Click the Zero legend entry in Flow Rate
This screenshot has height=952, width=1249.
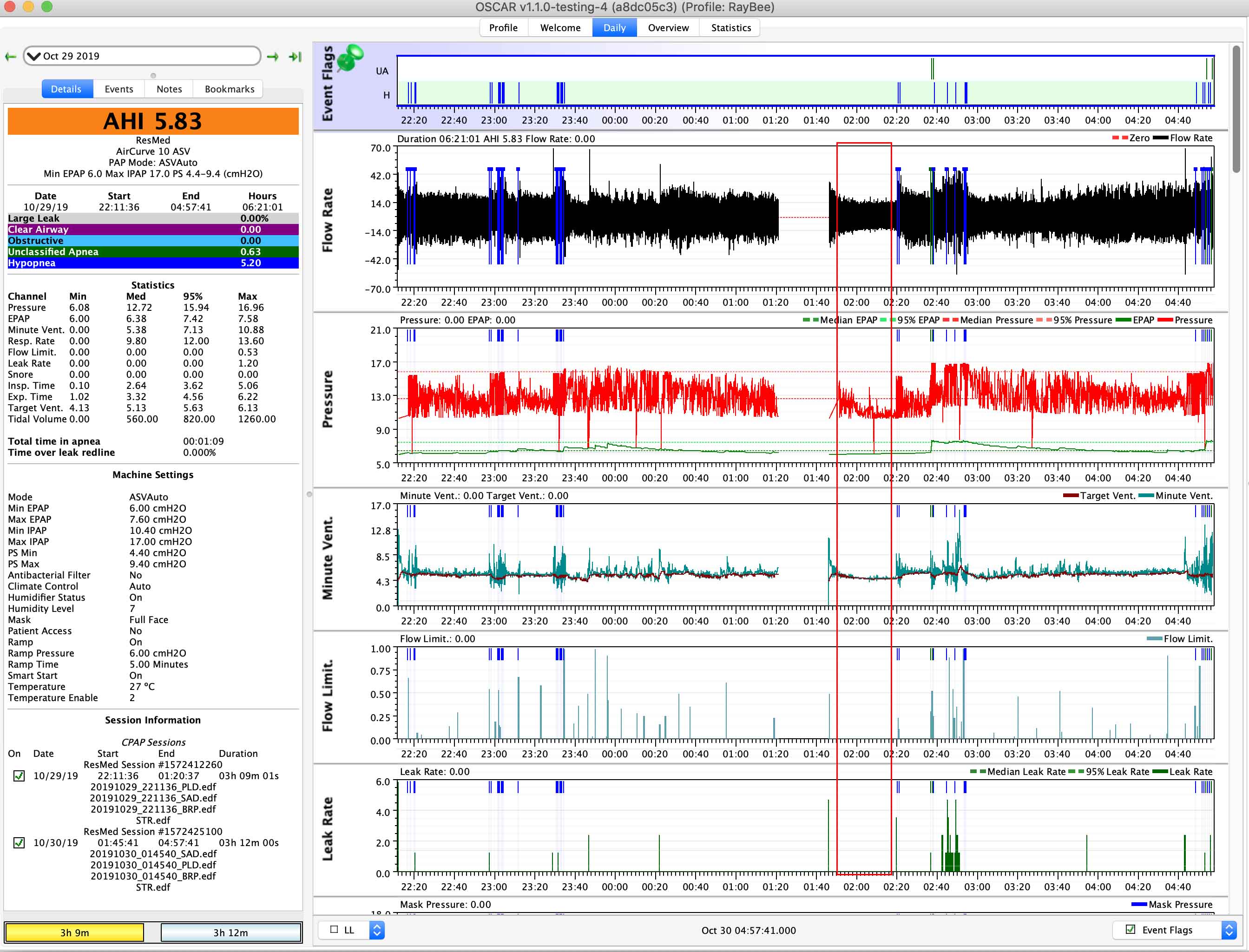pos(1131,138)
